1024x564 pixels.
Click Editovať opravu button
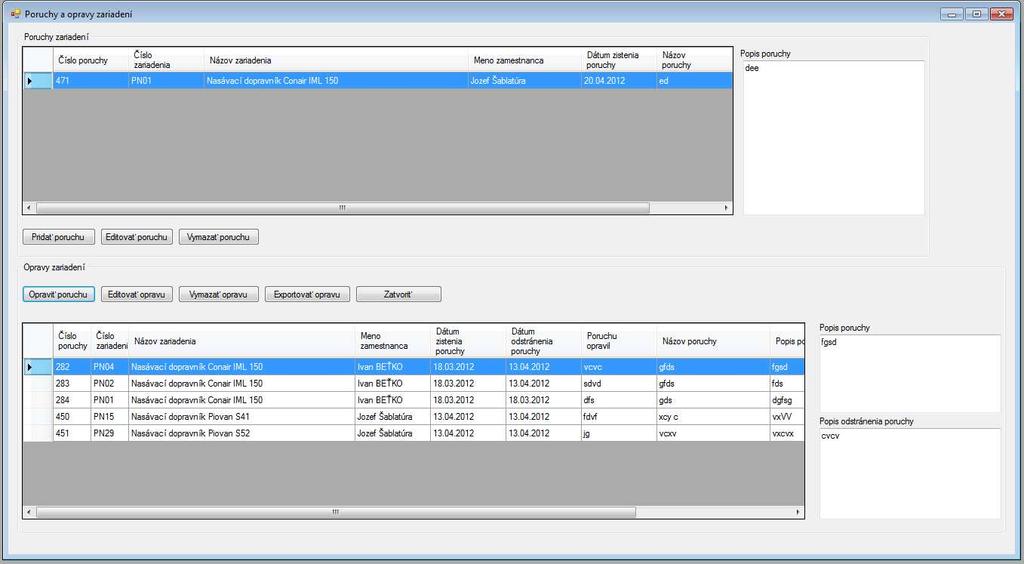click(137, 294)
